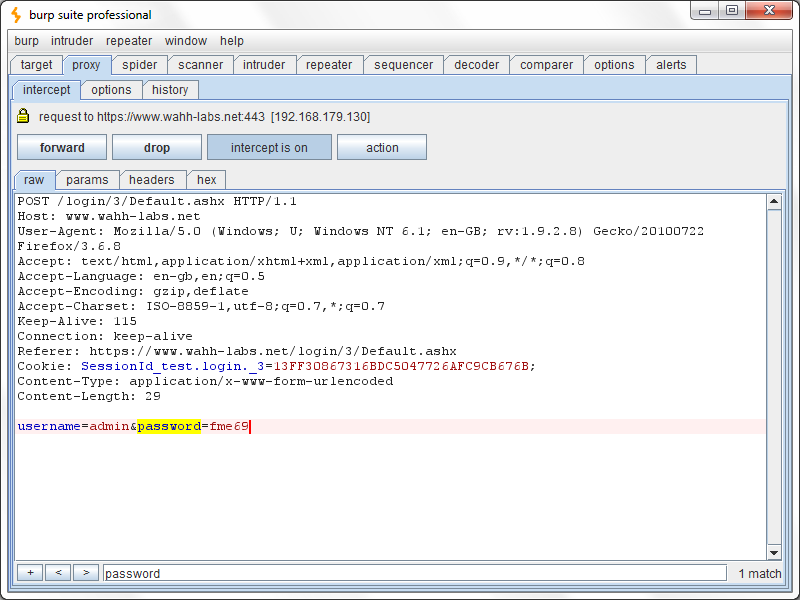
Task: Open the comparer tab
Action: tap(546, 65)
